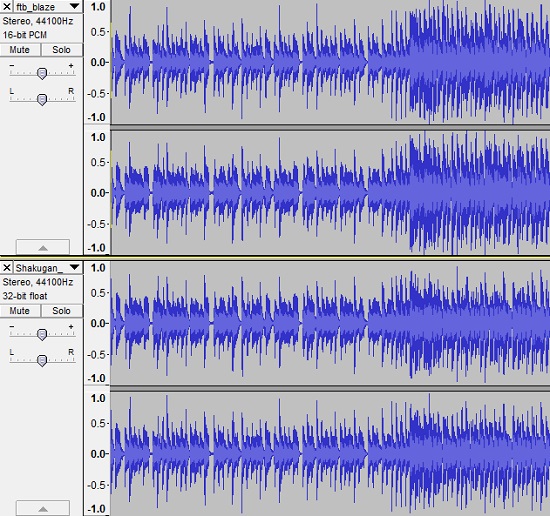The width and height of the screenshot is (550, 516).
Task: Mute the ftb_blaze track
Action: 20,50
